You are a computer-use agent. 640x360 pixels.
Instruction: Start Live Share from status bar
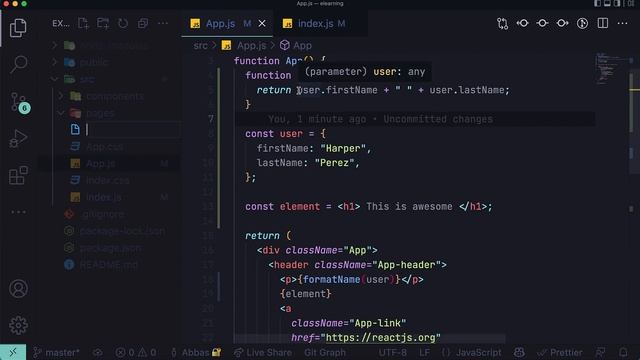click(x=263, y=352)
